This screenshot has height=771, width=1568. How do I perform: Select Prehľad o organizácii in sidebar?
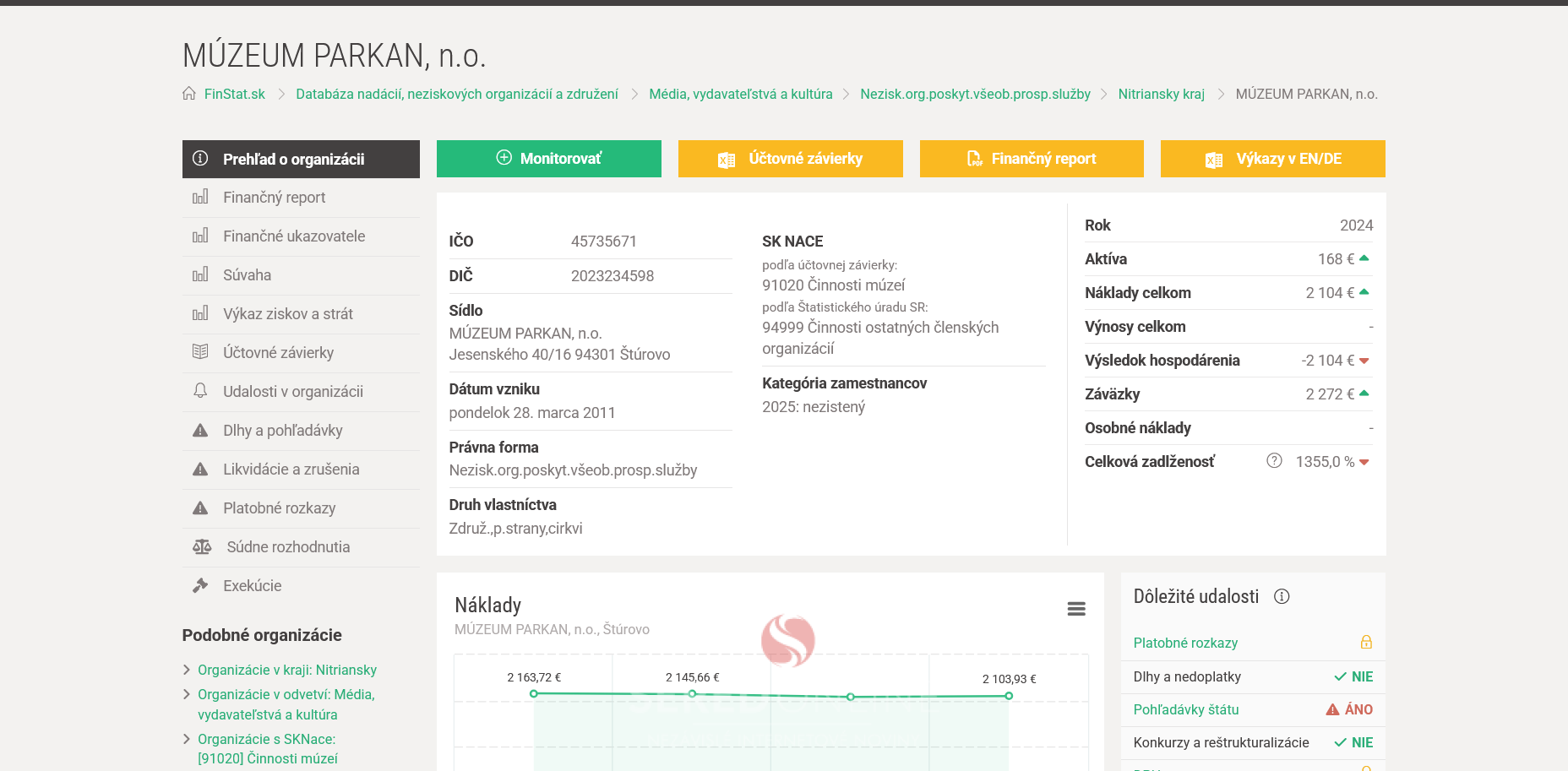(x=301, y=159)
